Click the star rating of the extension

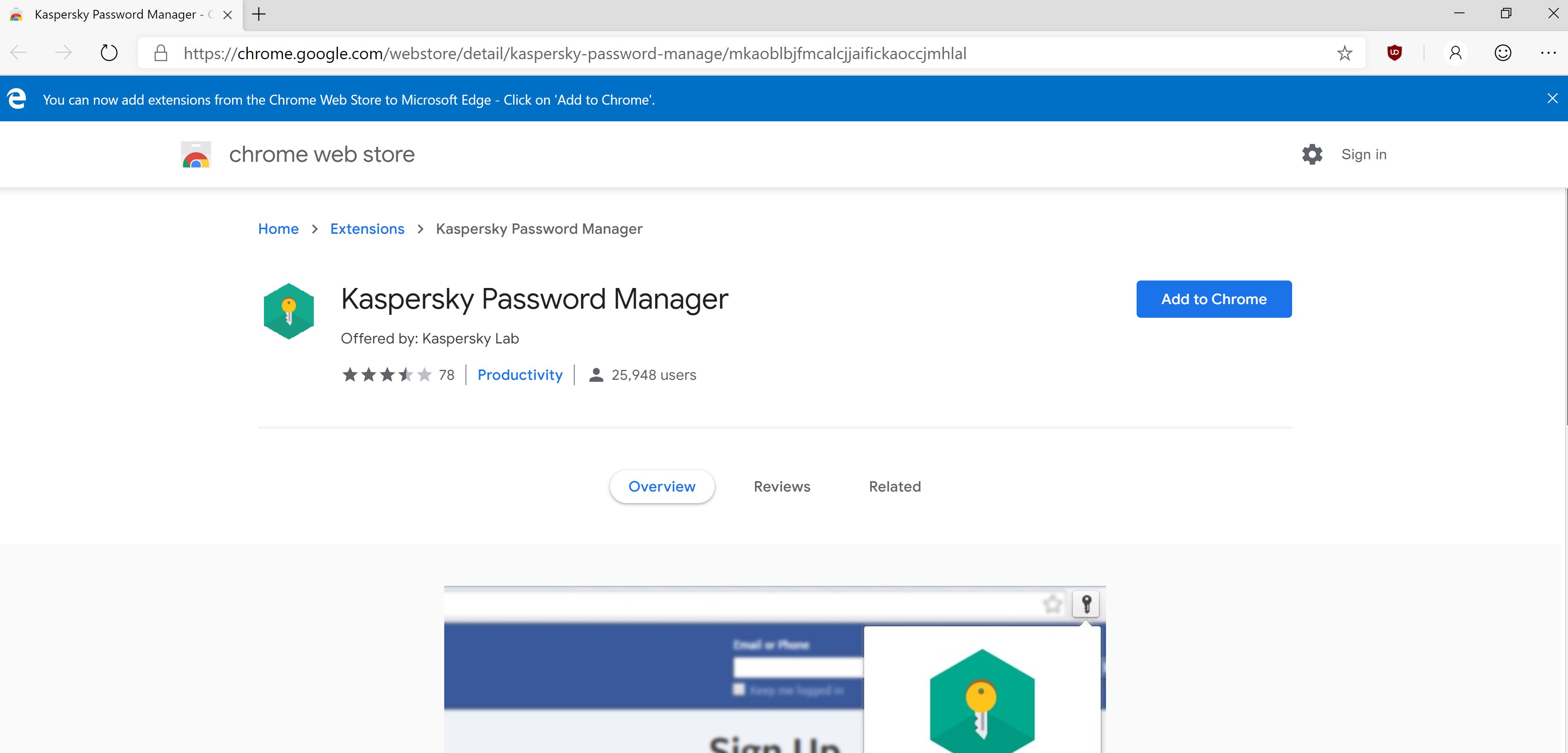pyautogui.click(x=387, y=375)
